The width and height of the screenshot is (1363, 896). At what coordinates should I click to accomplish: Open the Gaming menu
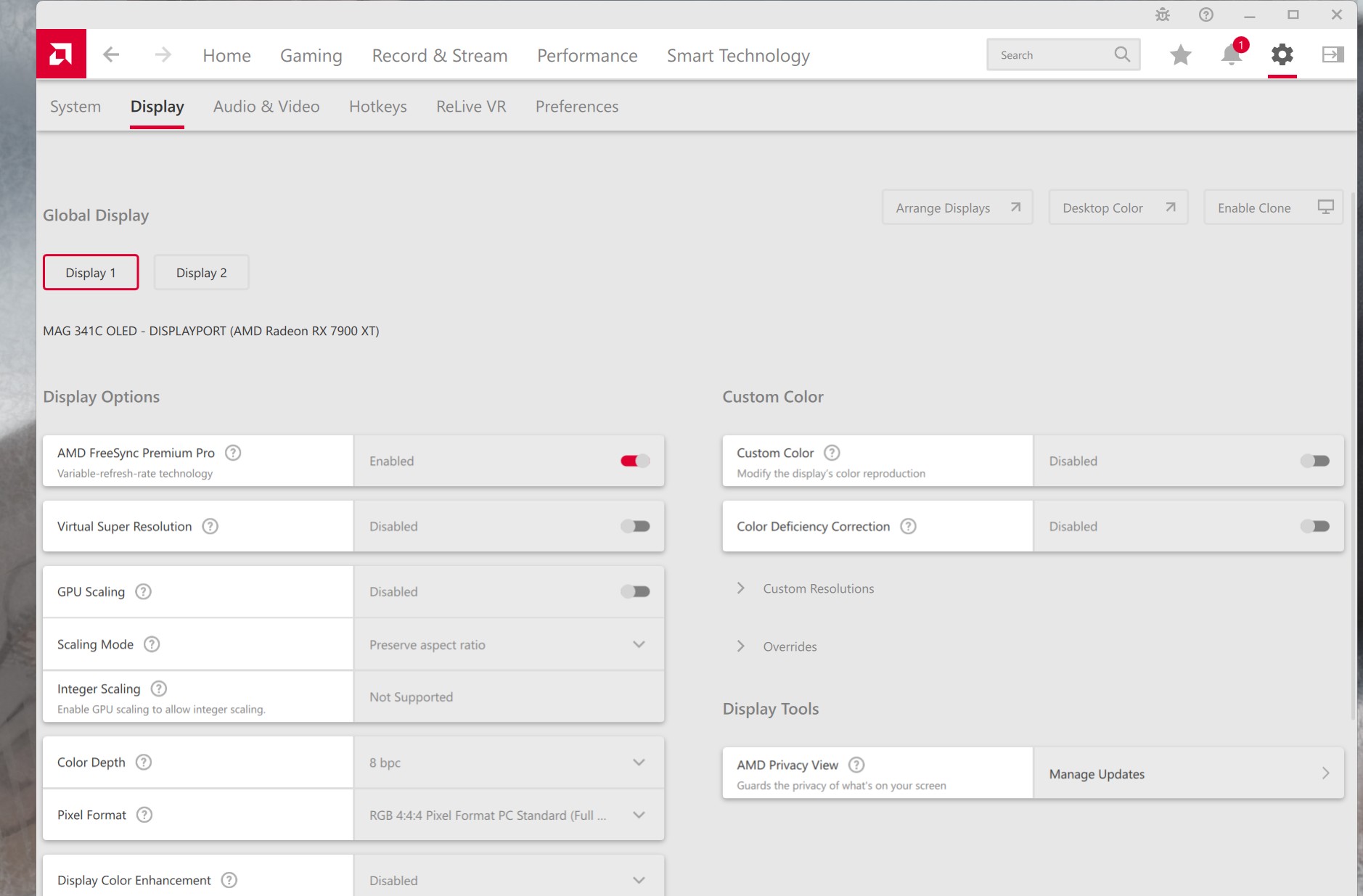pos(311,56)
